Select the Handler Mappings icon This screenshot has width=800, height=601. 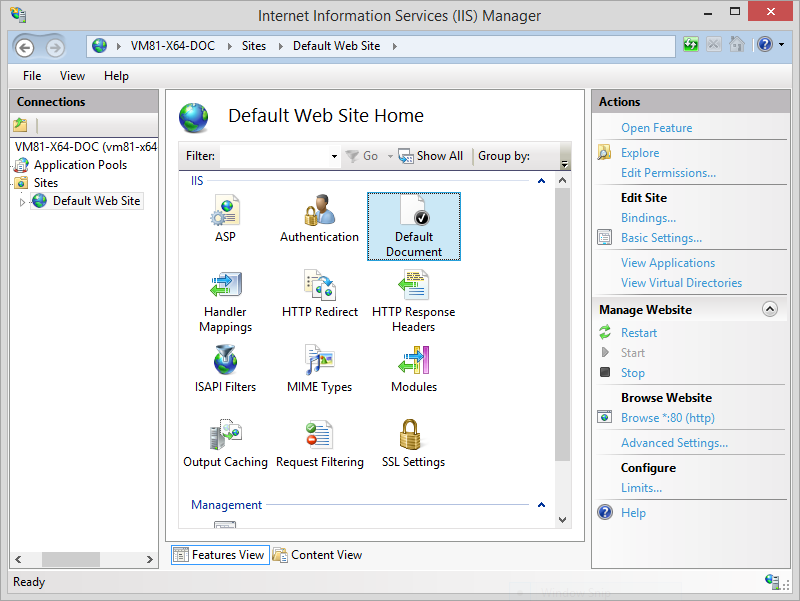click(x=225, y=287)
